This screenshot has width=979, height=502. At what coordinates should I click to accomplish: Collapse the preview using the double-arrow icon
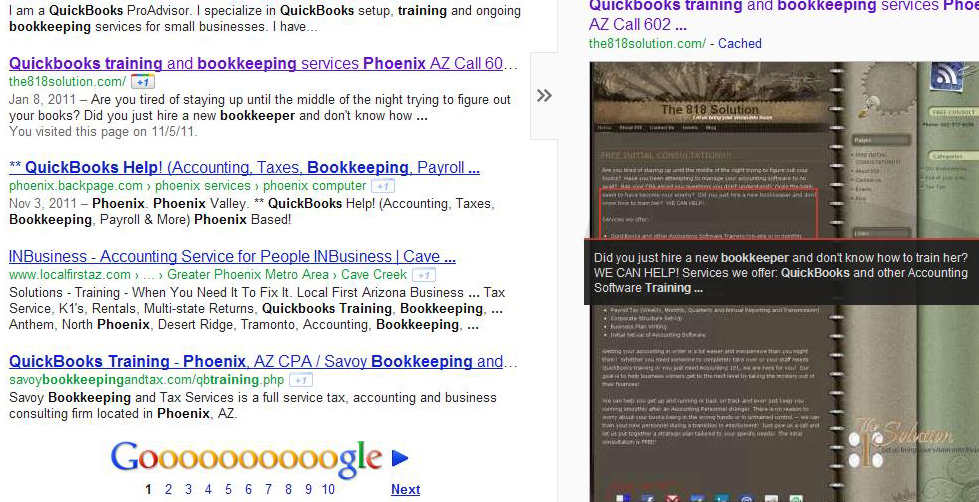544,96
